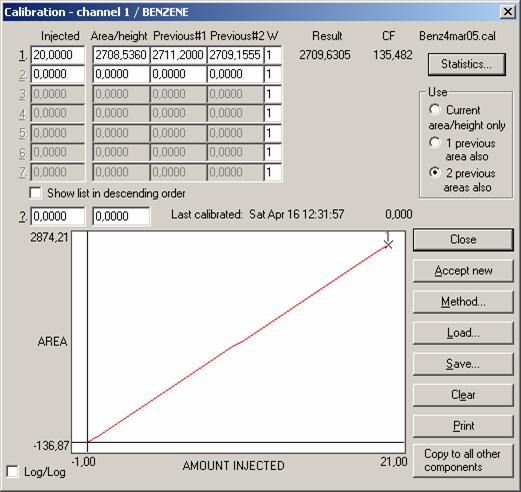Viewport: 521px width, 492px height.
Task: Choose 1 previous area also option
Action: [x=435, y=143]
